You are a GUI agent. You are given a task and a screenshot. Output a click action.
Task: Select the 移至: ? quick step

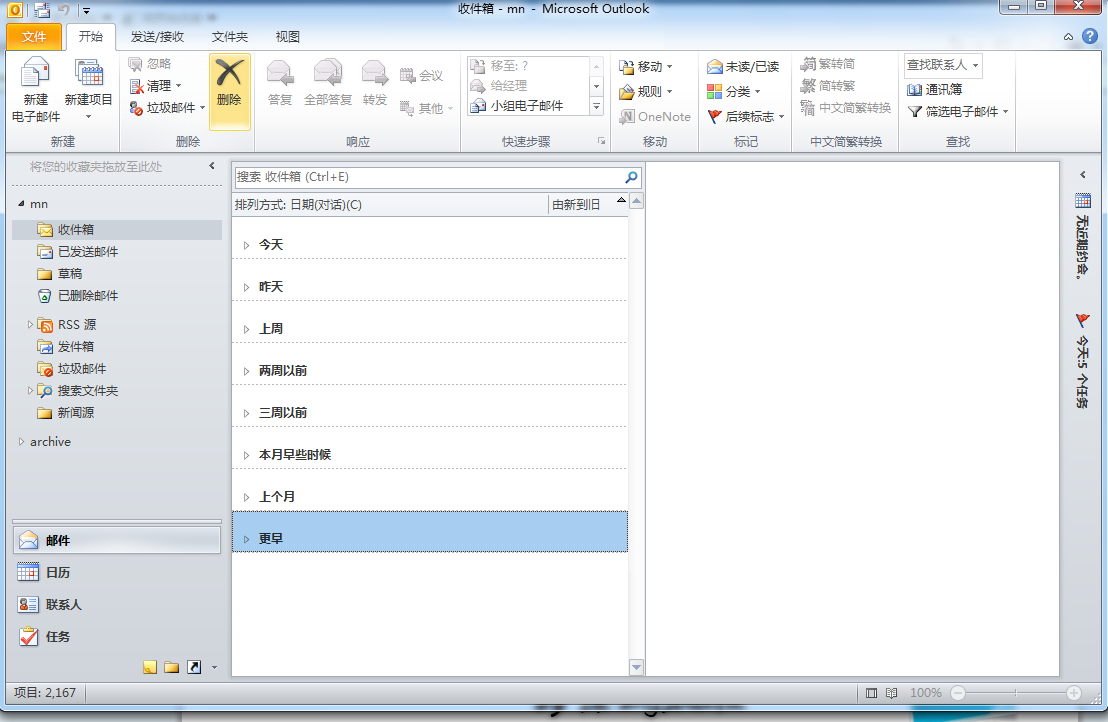(527, 66)
